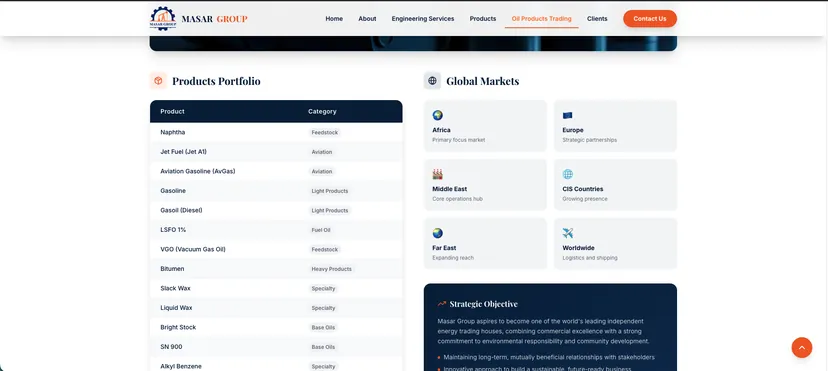Click the Gasoline product row
Viewport: 828px width, 371px height.
pyautogui.click(x=276, y=191)
